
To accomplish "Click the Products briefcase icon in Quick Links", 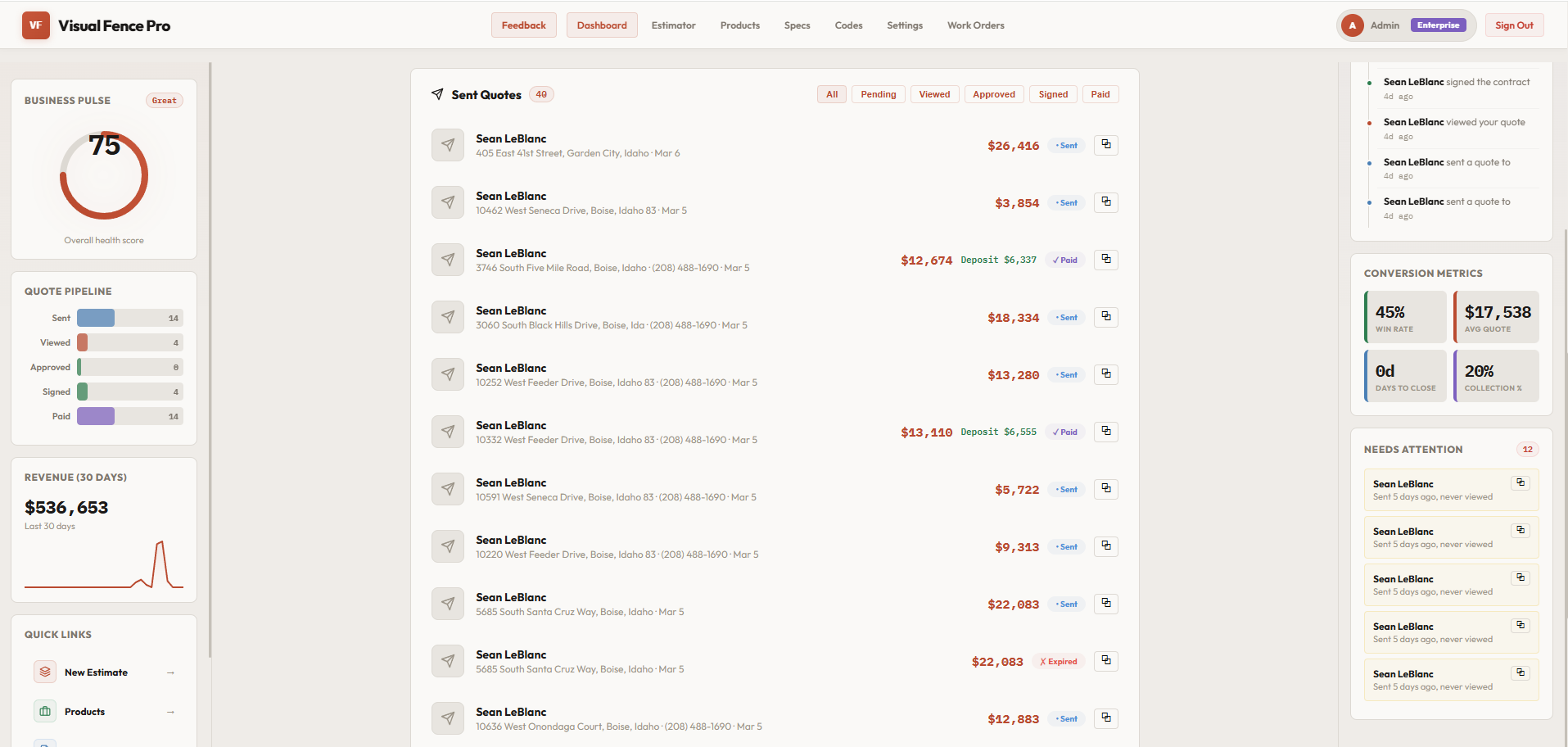I will (x=44, y=711).
